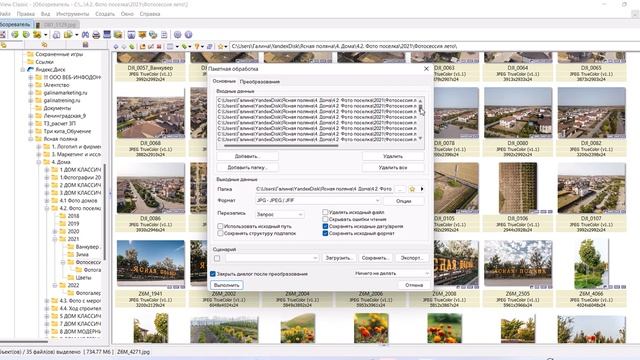Check Сохранять структуру подпапок

pos(220,233)
